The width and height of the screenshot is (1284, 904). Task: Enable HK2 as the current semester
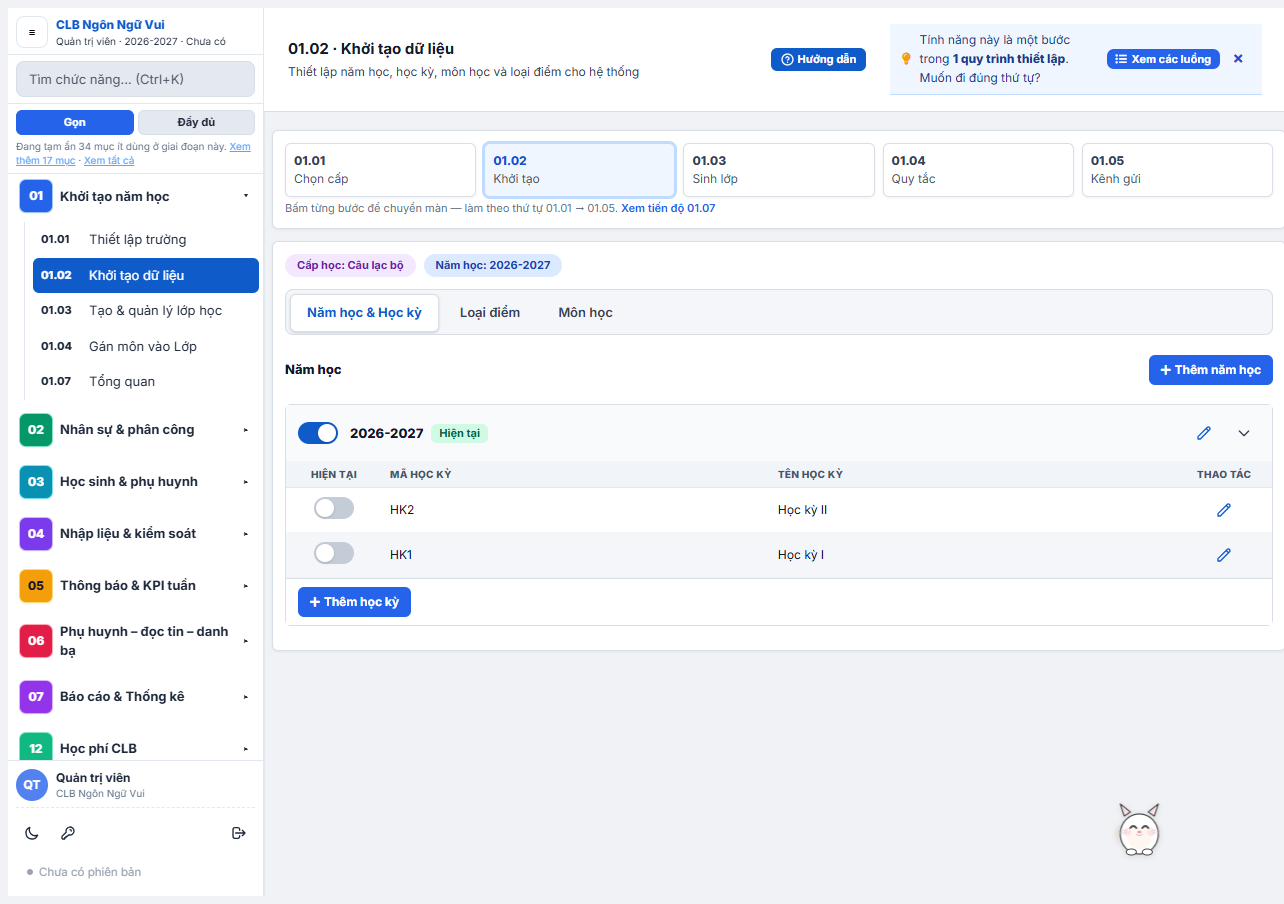pos(334,509)
